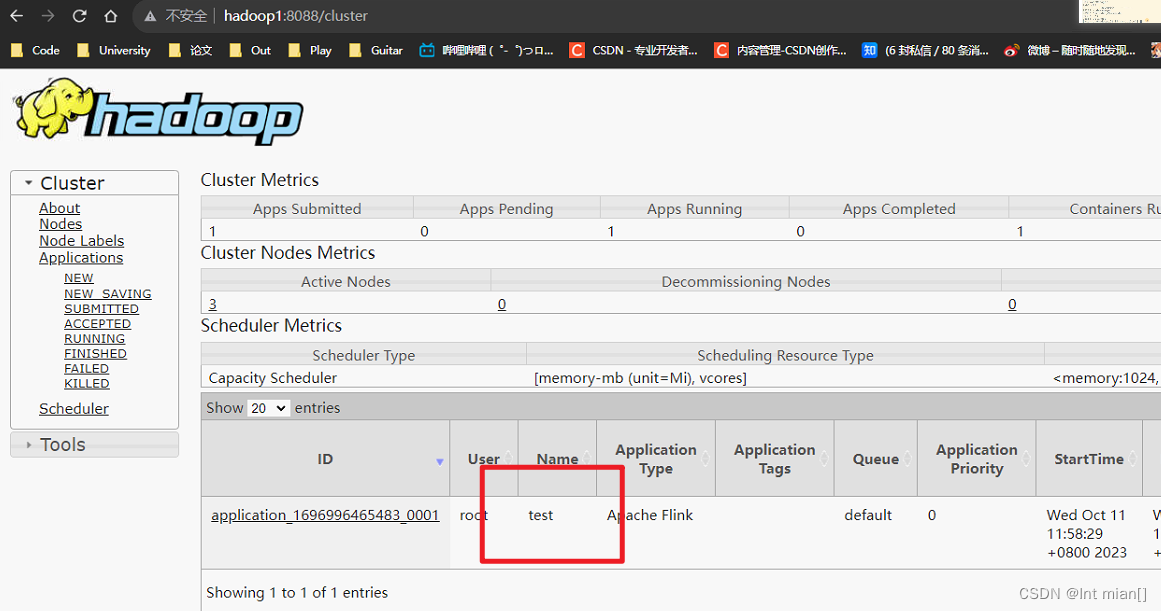Click the Hadoop elephant logo

click(x=158, y=111)
